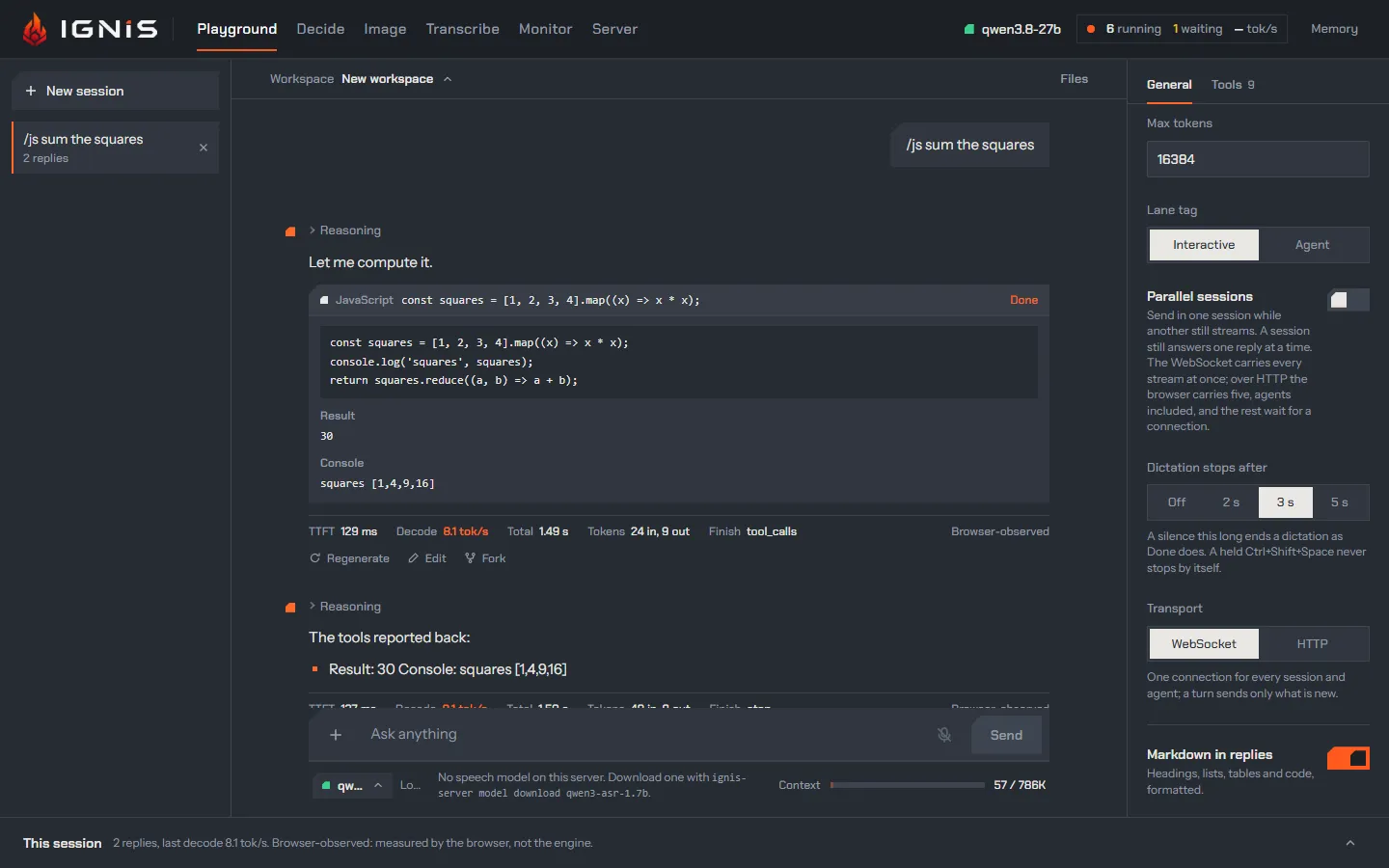Screen dimensions: 1389x868
Task: Click the tool call header code line
Action: tap(551, 300)
